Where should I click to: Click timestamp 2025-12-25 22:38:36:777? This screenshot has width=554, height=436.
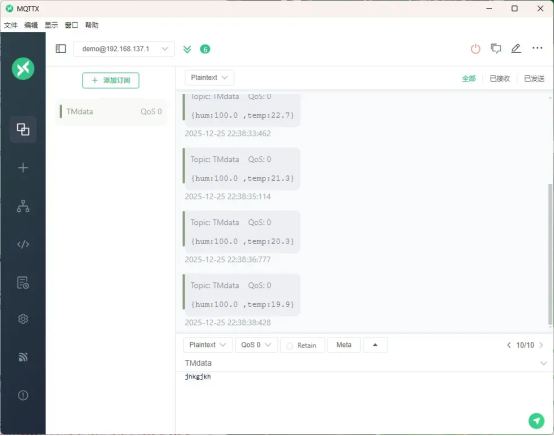click(228, 259)
